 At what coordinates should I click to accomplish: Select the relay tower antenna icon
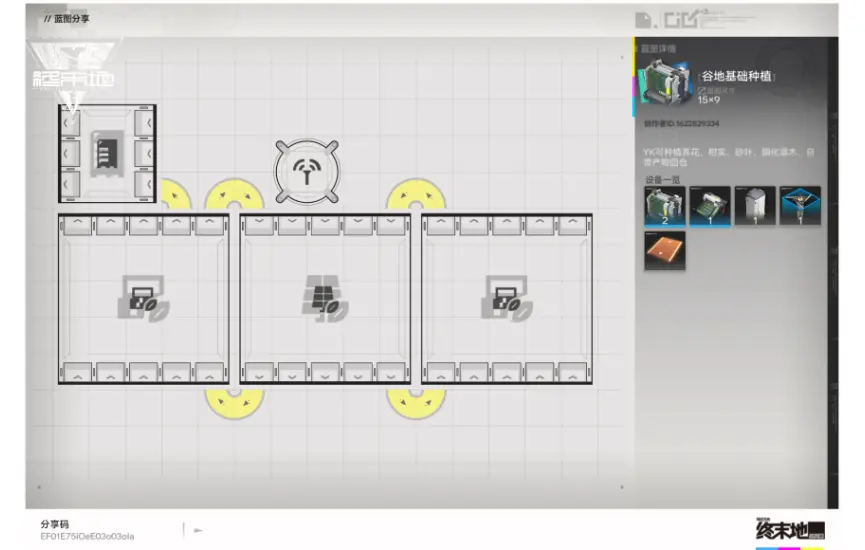307,171
